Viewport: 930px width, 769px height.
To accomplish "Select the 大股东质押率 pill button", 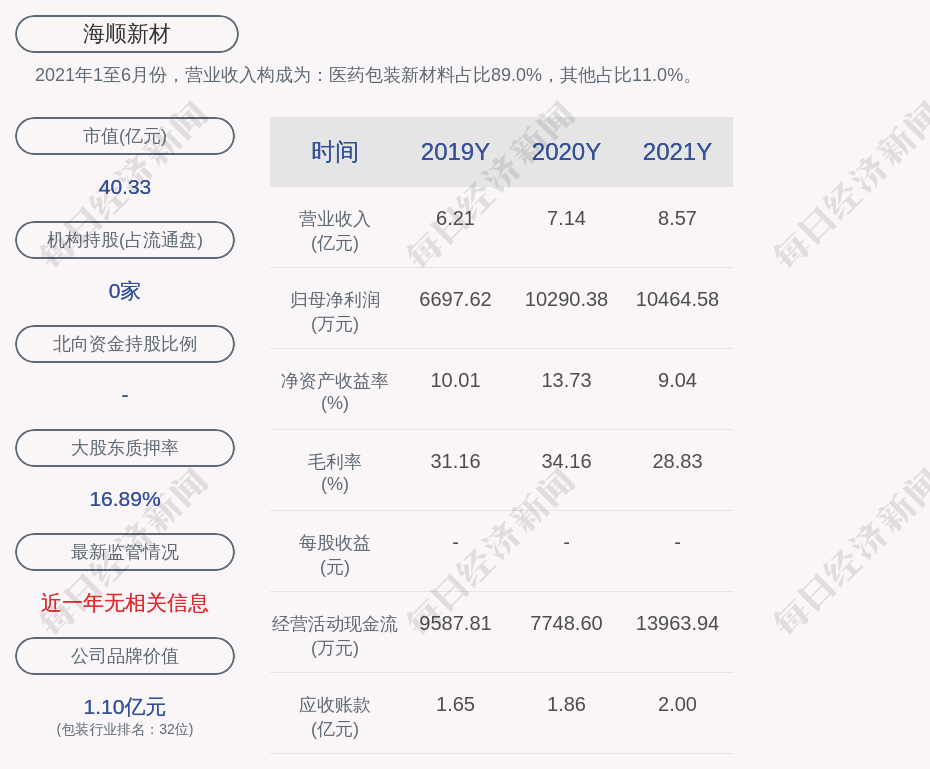I will [125, 448].
